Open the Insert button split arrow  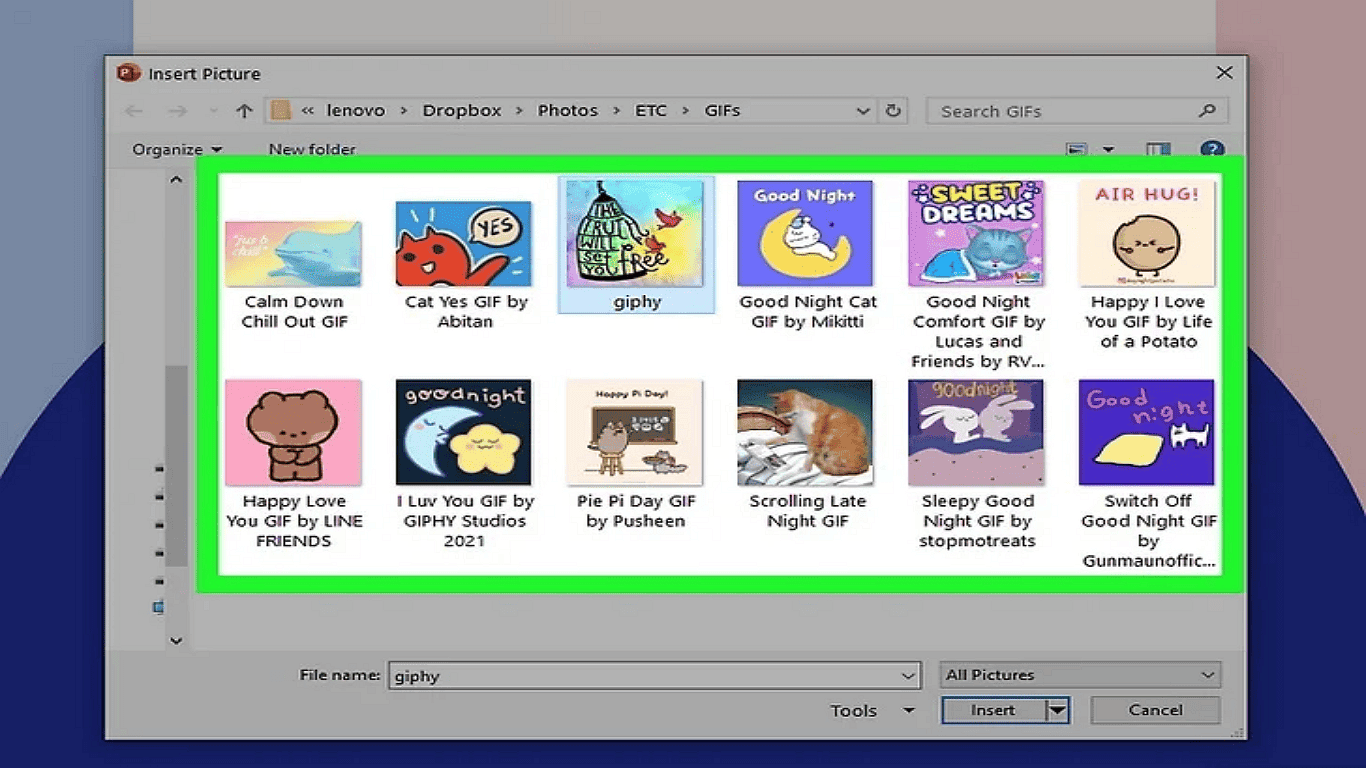pyautogui.click(x=1057, y=710)
